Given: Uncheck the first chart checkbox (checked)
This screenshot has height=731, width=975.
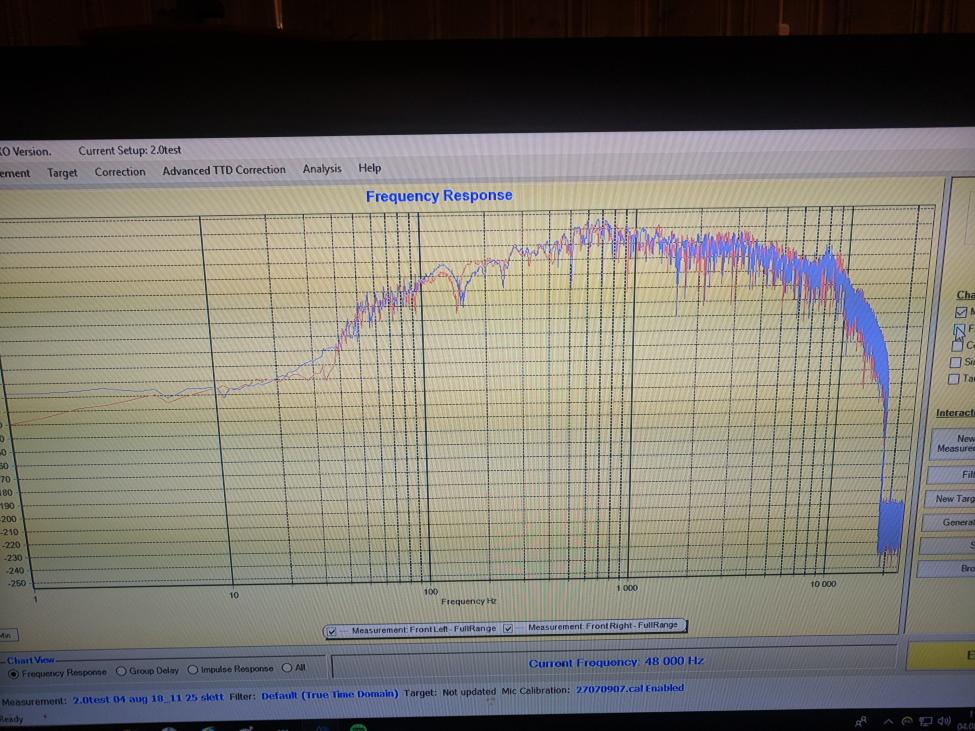Looking at the screenshot, I should 961,311.
